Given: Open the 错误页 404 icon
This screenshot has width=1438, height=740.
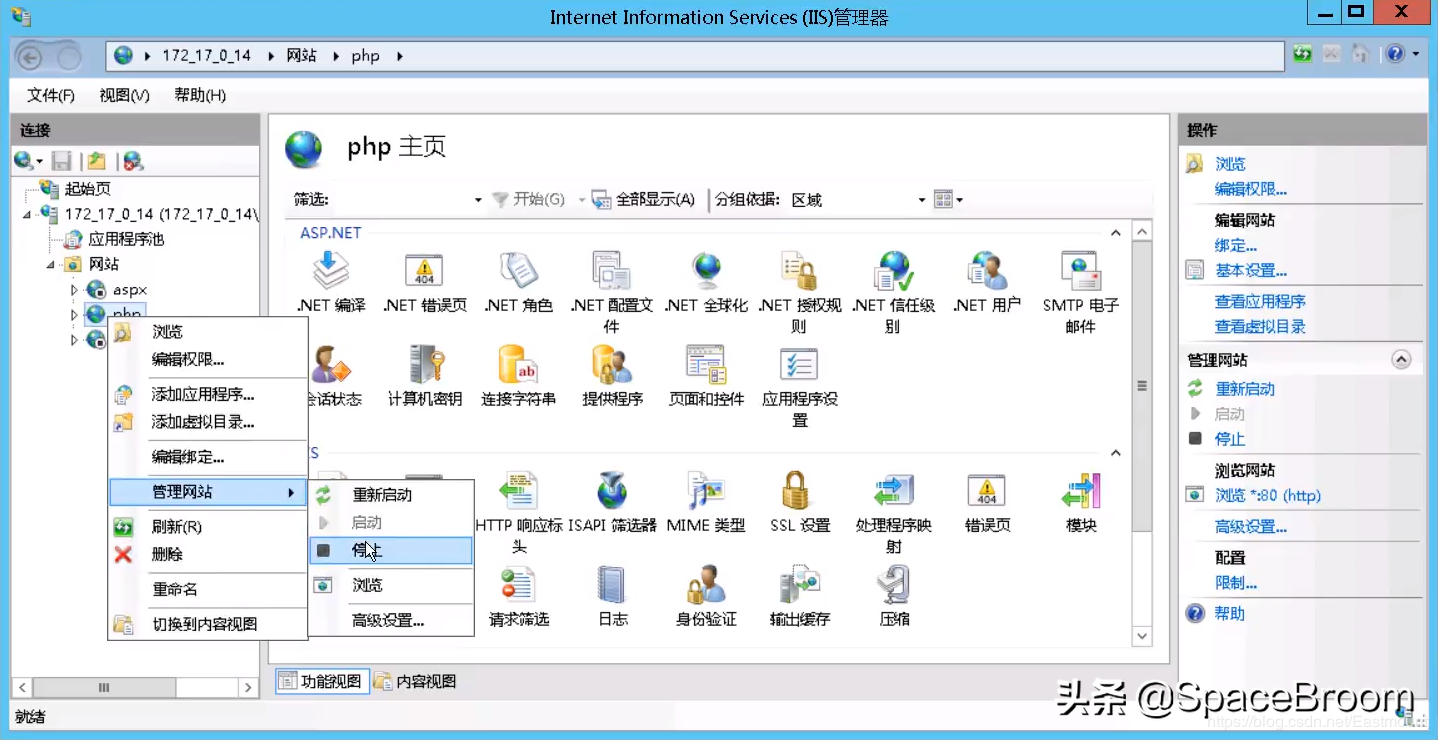Looking at the screenshot, I should [x=986, y=490].
